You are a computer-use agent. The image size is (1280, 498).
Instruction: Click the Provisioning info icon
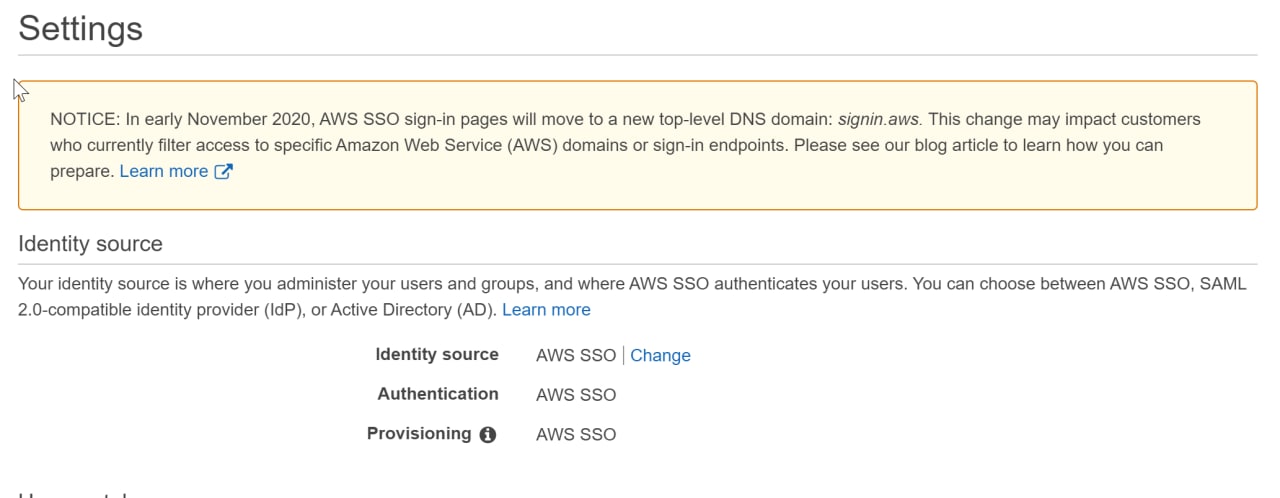coord(488,434)
